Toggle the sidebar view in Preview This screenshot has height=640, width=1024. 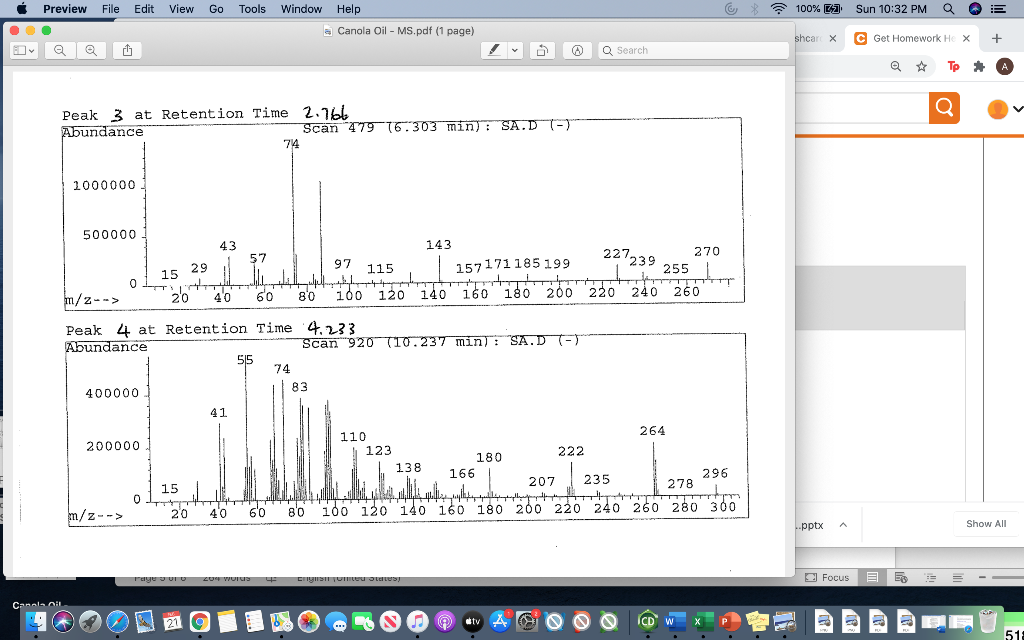(x=19, y=50)
